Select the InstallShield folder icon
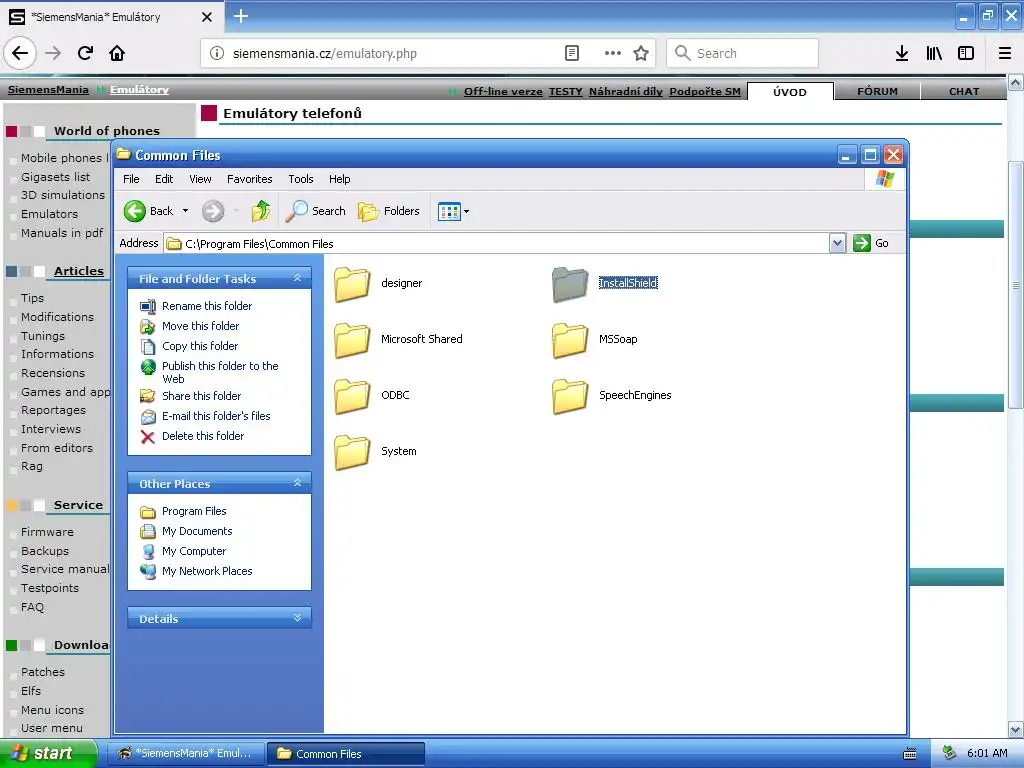Screen dimensions: 1024x768 569,284
